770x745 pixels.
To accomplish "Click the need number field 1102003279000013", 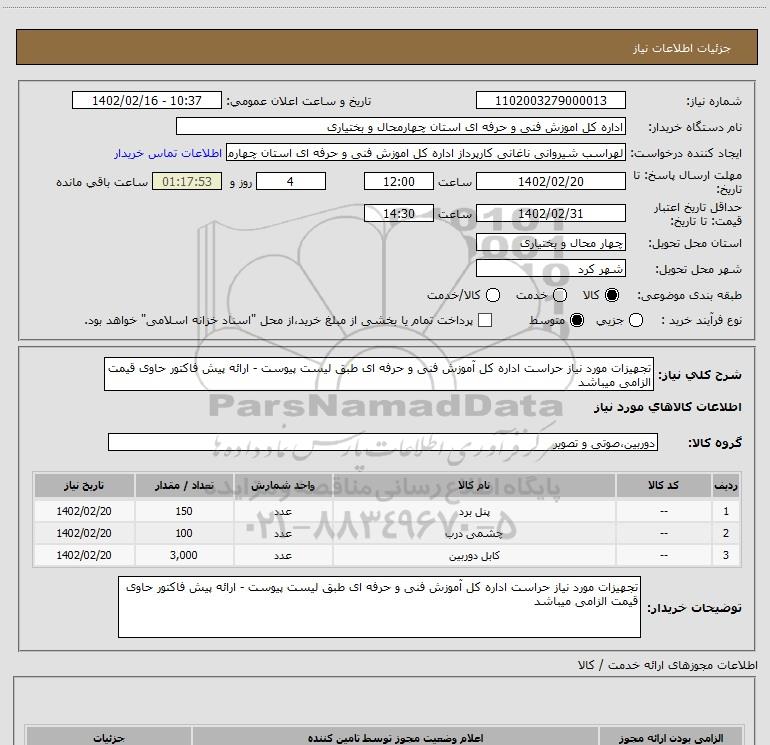I will (550, 100).
